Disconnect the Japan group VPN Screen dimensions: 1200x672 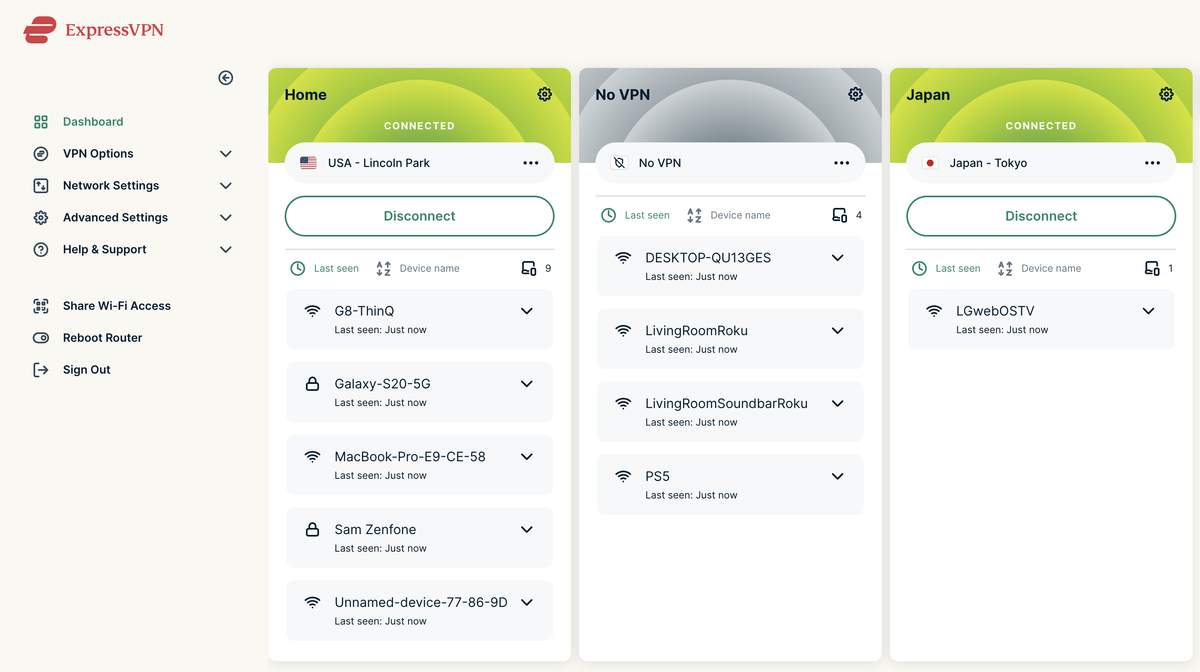click(1041, 216)
